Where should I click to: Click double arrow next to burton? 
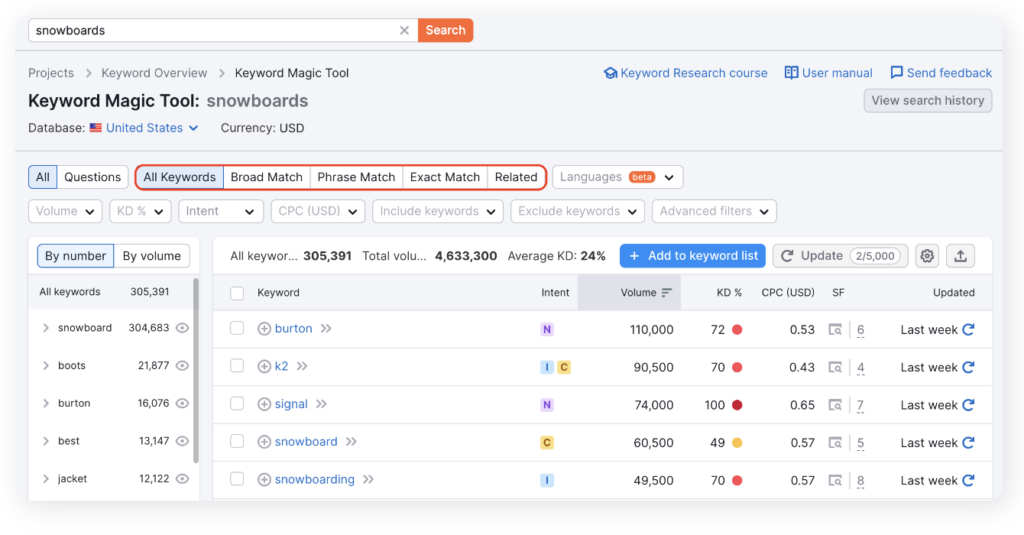coord(326,329)
